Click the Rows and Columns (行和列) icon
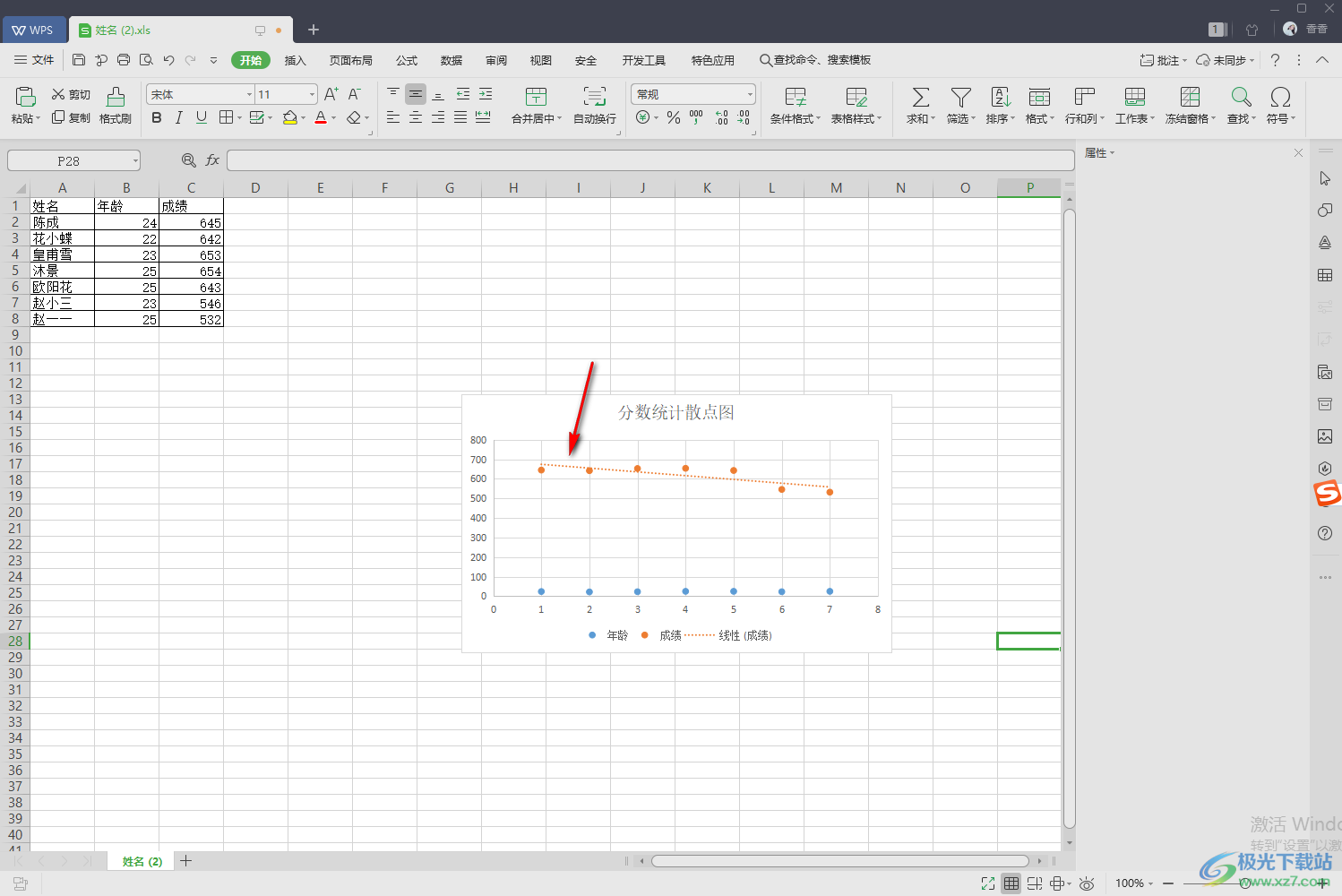Screen dimensions: 1342x896 coord(1085,97)
